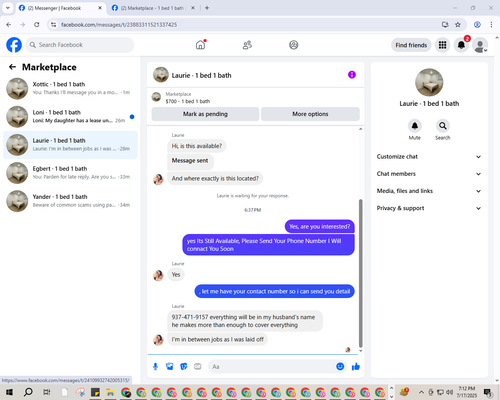Click Find friends button
Viewport: 500px width, 400px height.
coord(411,45)
